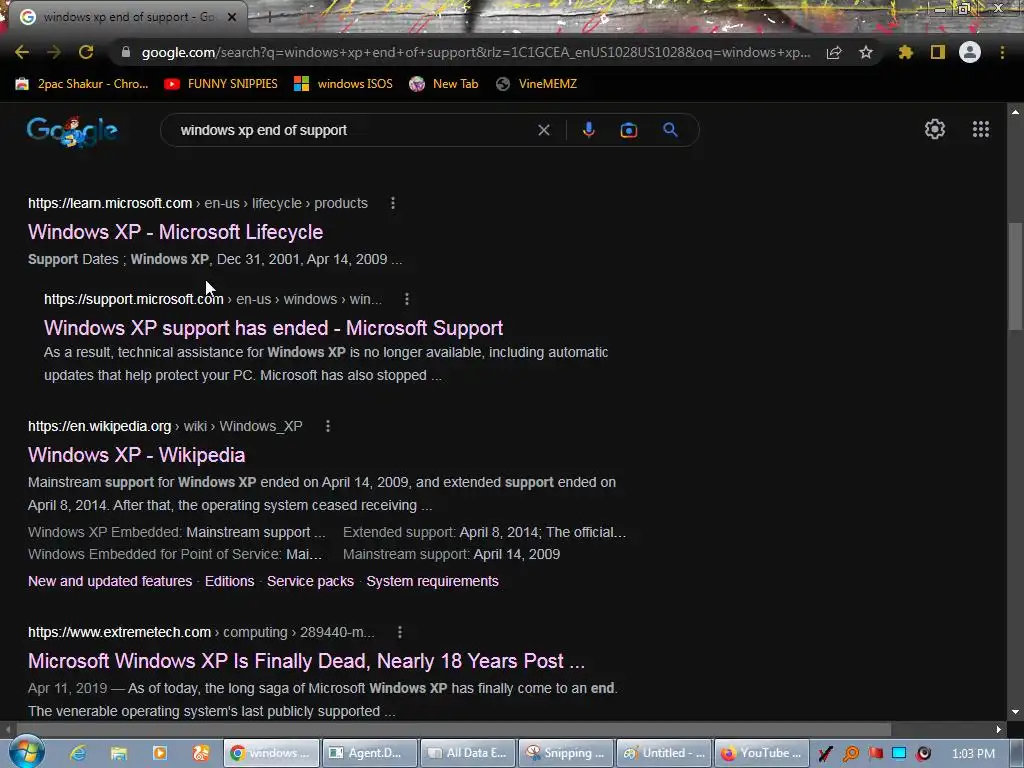Viewport: 1024px width, 768px height.
Task: Switch to Chrome windows taskbar button
Action: point(271,753)
